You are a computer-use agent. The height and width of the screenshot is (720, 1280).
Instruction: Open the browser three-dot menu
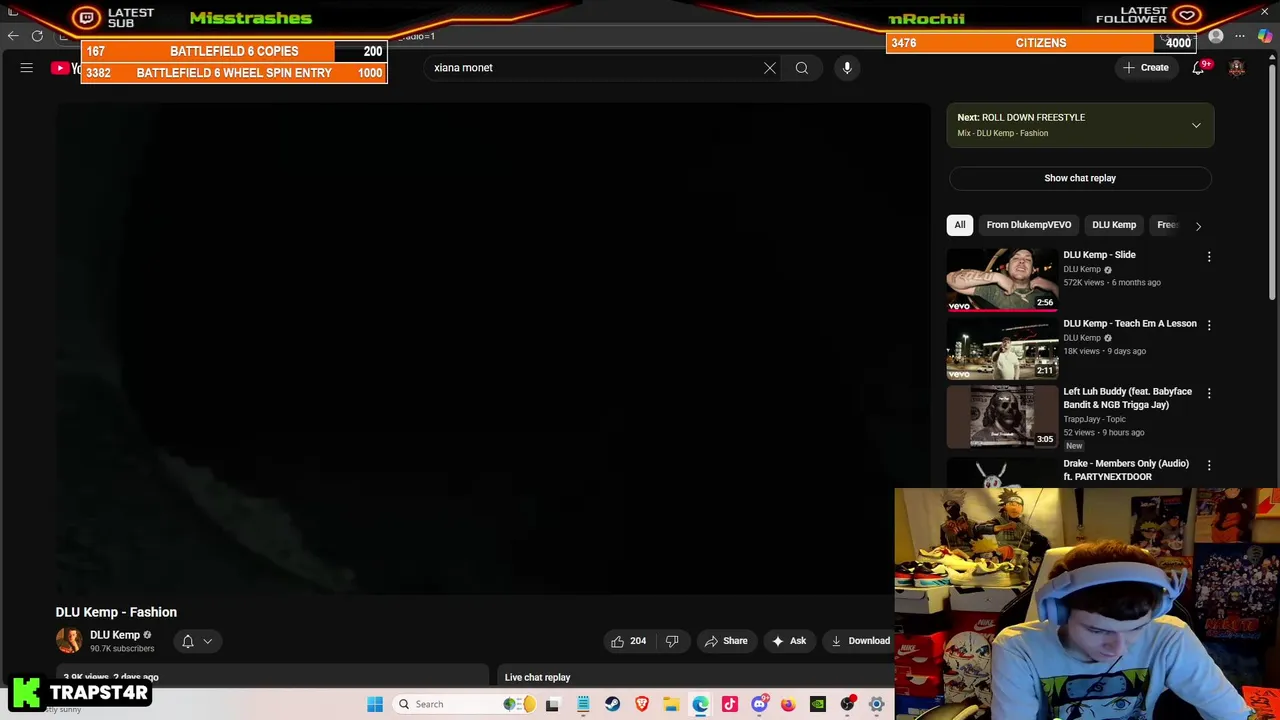point(1240,36)
